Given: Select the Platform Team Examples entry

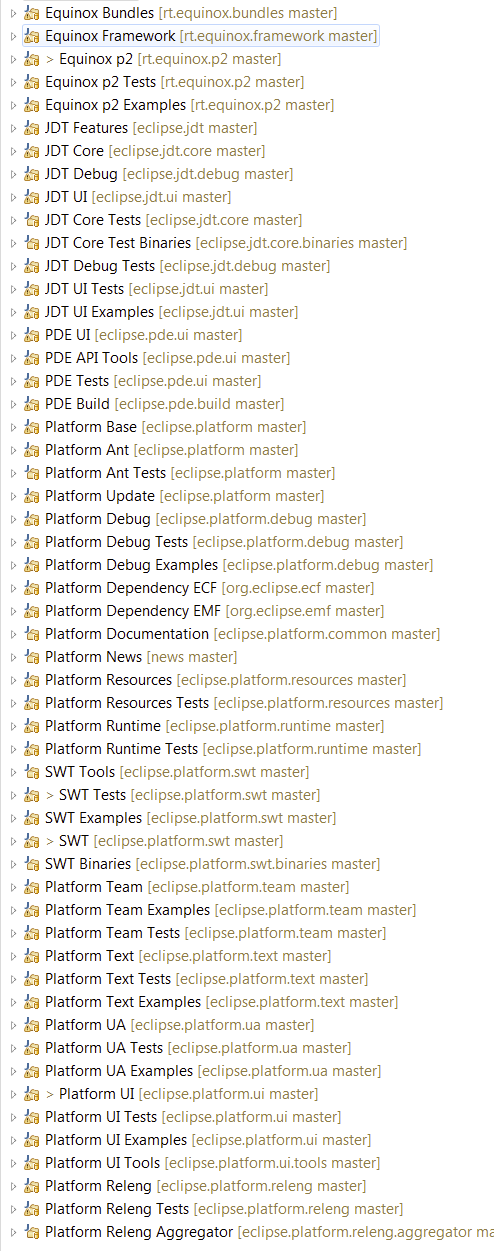Looking at the screenshot, I should pyautogui.click(x=128, y=910).
